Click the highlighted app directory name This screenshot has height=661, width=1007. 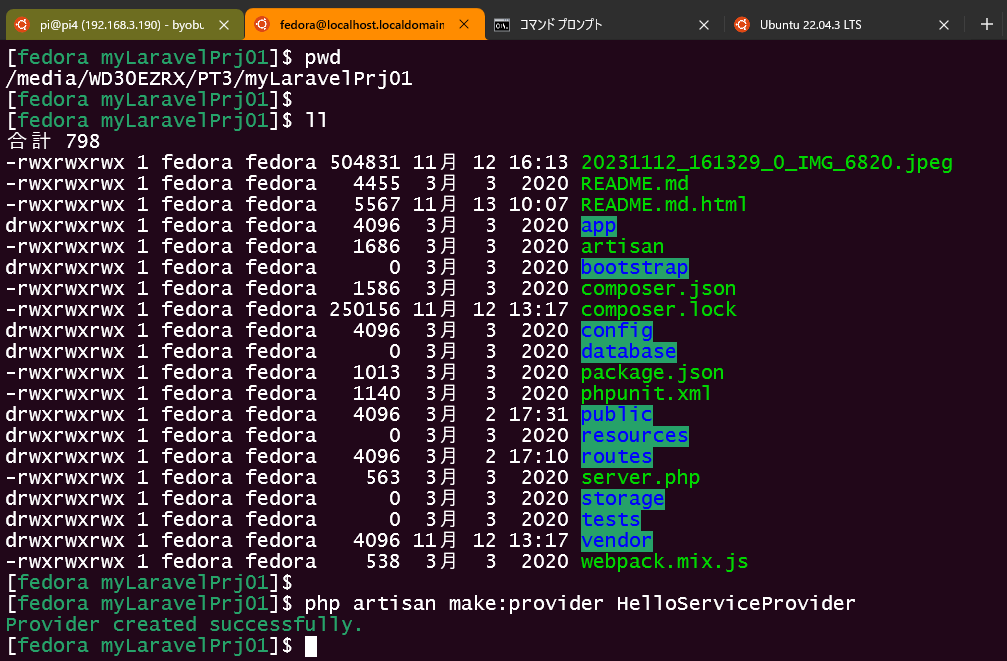tap(598, 225)
